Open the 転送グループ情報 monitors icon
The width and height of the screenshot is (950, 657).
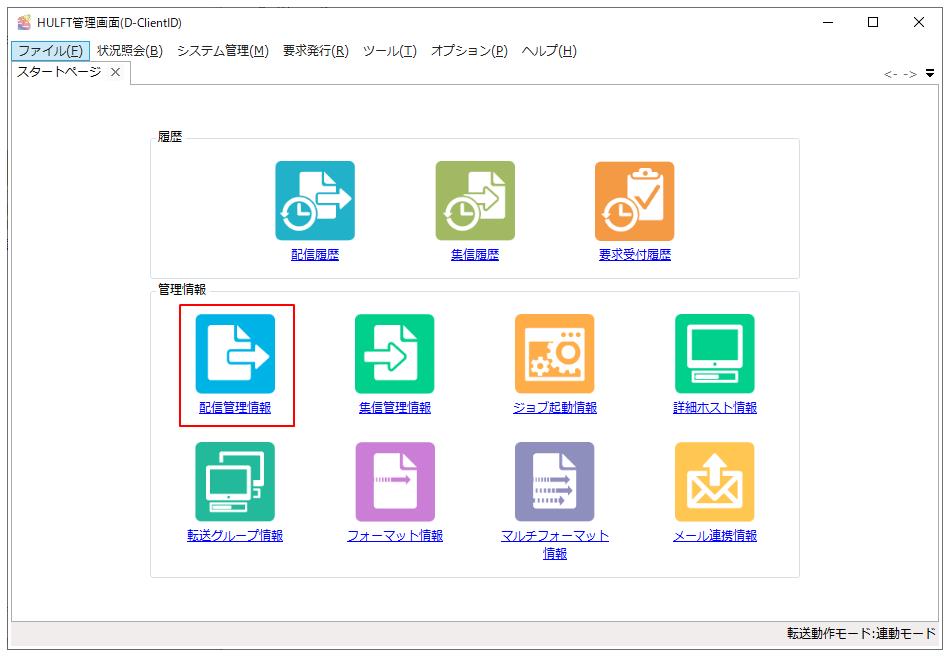pyautogui.click(x=235, y=482)
